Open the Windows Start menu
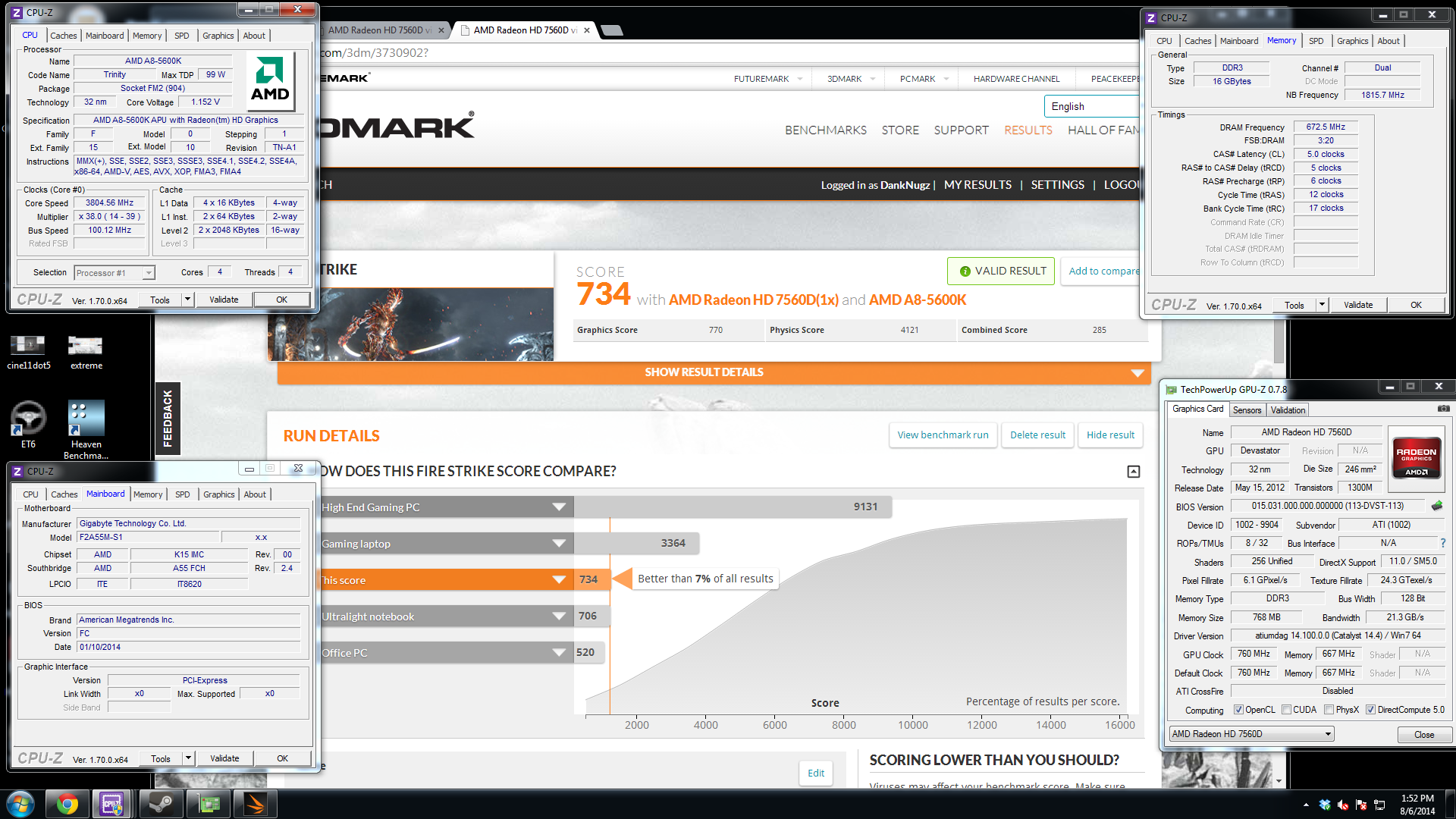Image resolution: width=1456 pixels, height=819 pixels. pos(20,804)
